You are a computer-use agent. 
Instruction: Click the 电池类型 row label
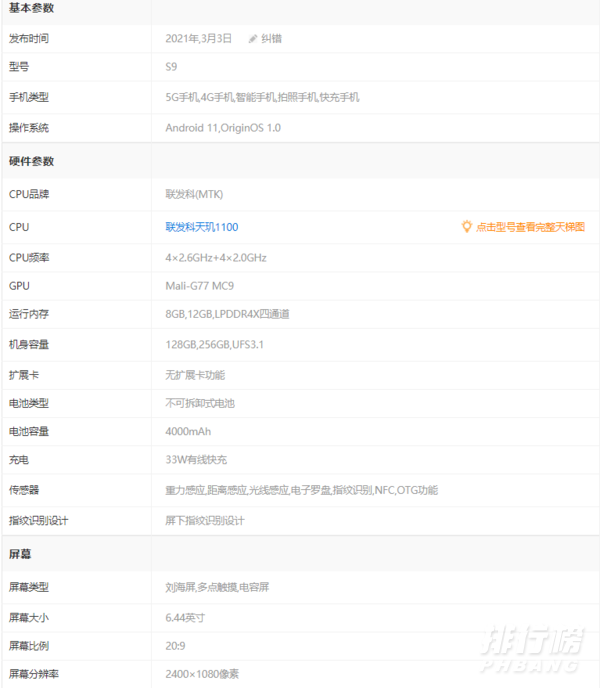29,403
